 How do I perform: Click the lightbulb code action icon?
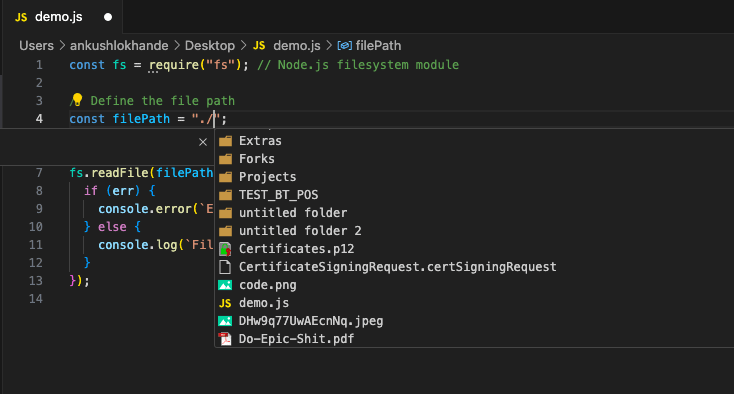(x=77, y=100)
